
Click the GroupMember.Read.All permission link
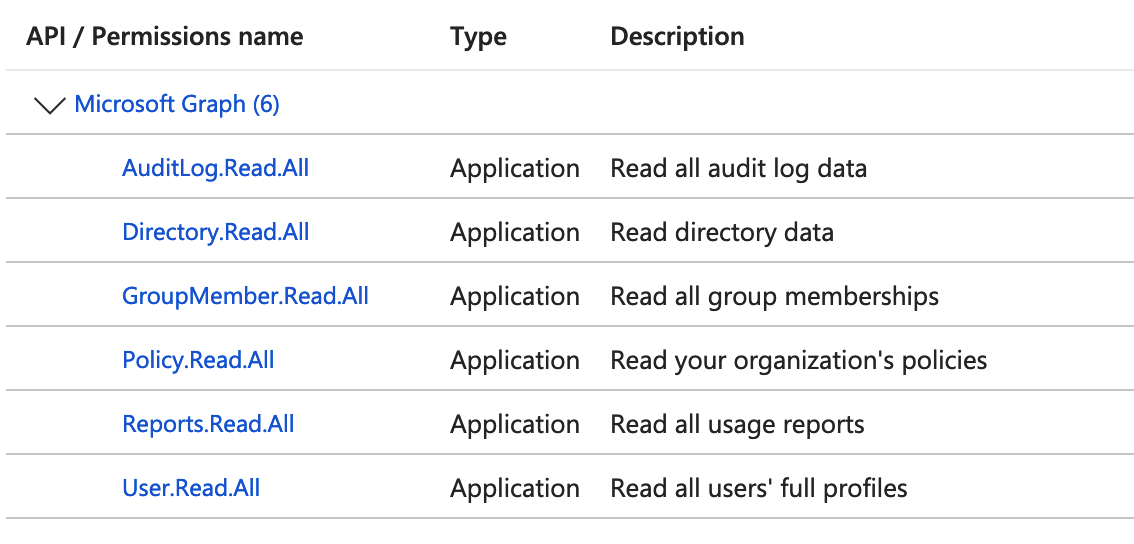tap(245, 296)
